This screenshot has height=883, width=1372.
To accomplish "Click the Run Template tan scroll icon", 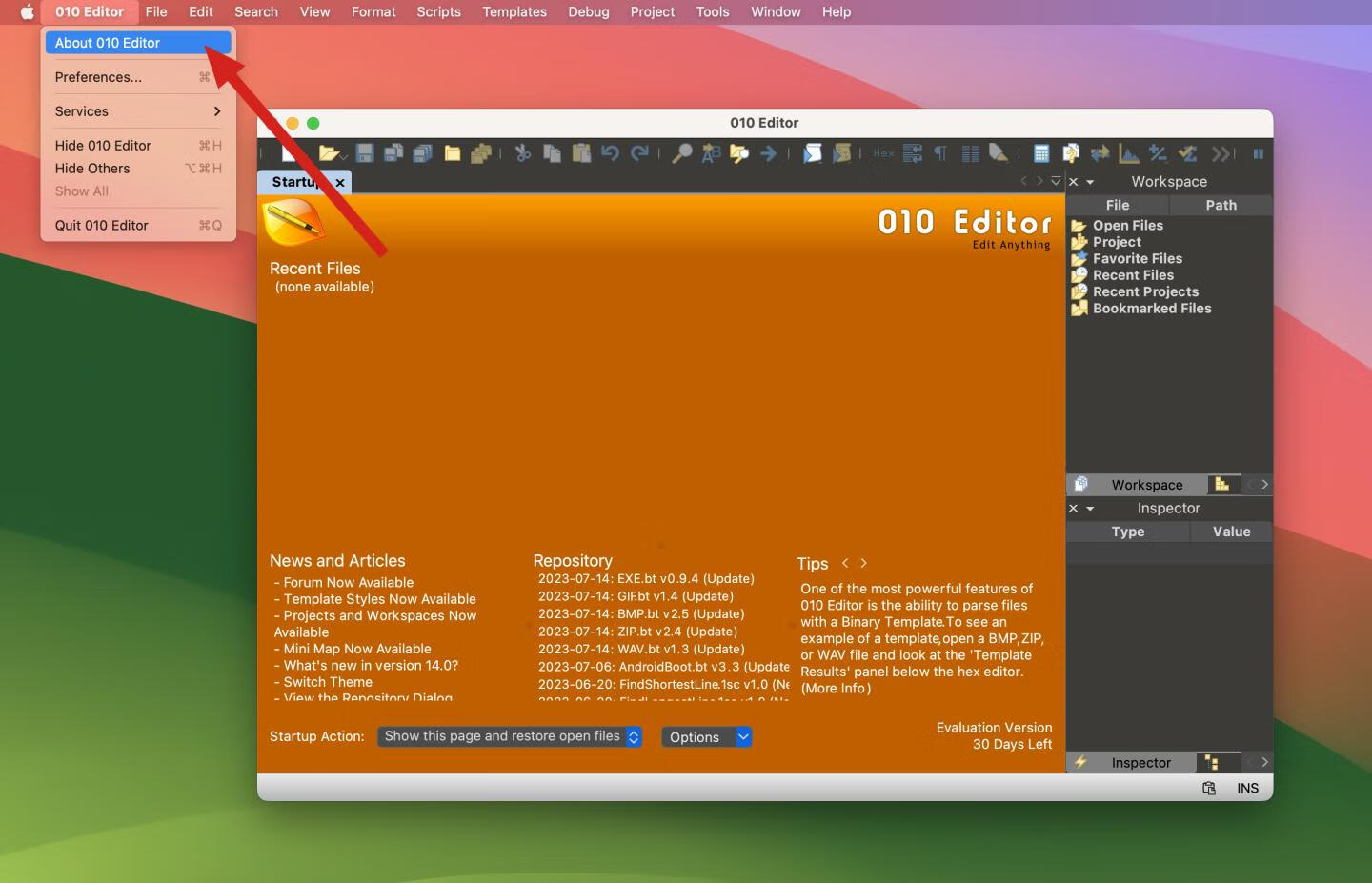I will 841,153.
